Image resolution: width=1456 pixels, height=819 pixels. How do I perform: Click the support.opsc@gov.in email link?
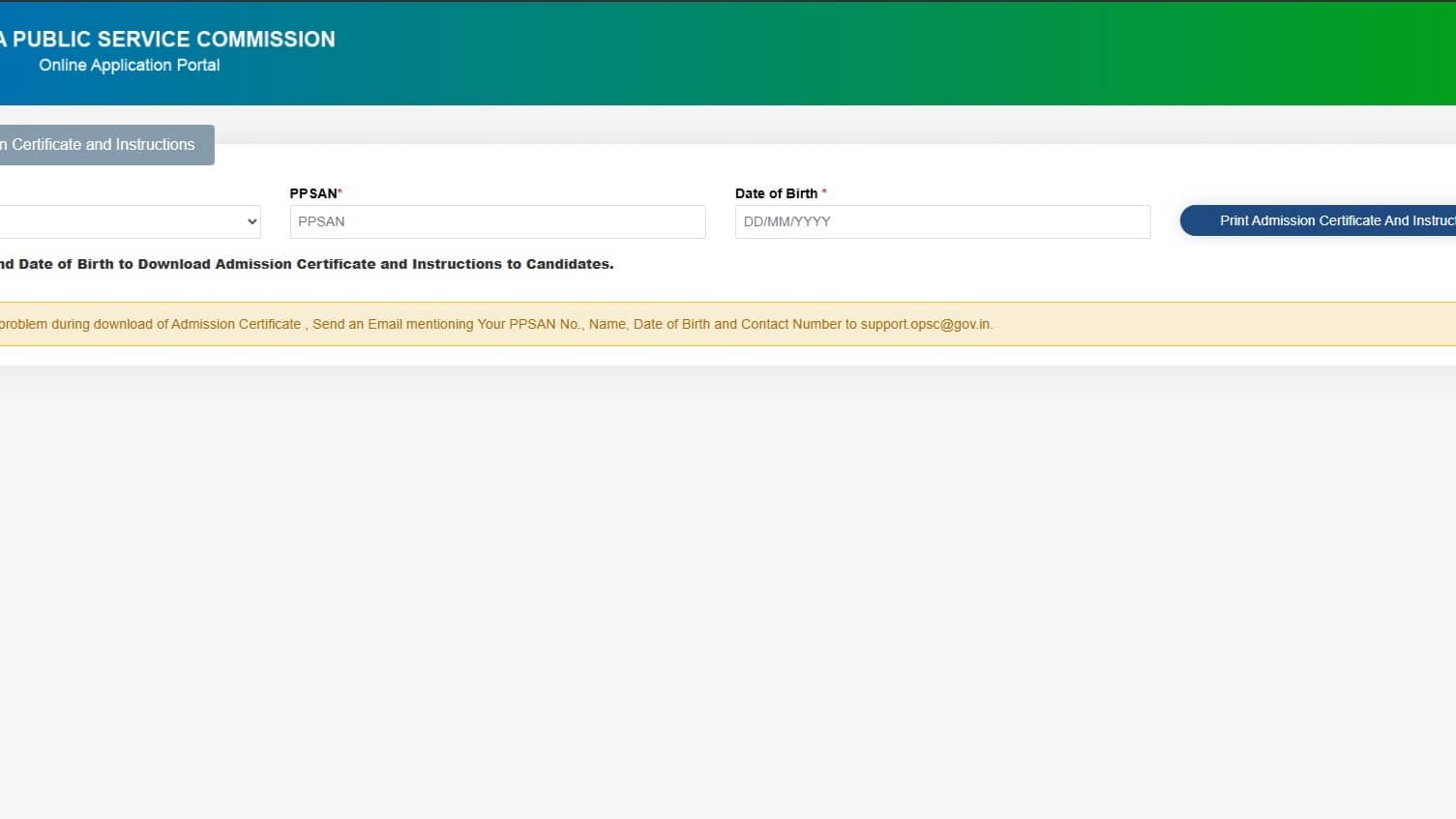pyautogui.click(x=926, y=324)
